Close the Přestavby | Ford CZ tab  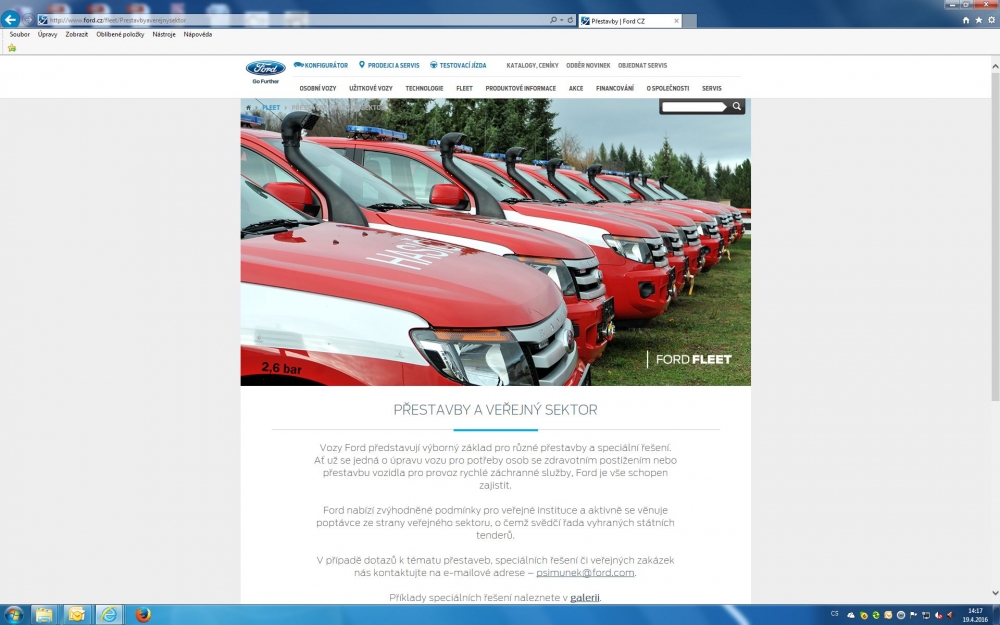[x=676, y=21]
